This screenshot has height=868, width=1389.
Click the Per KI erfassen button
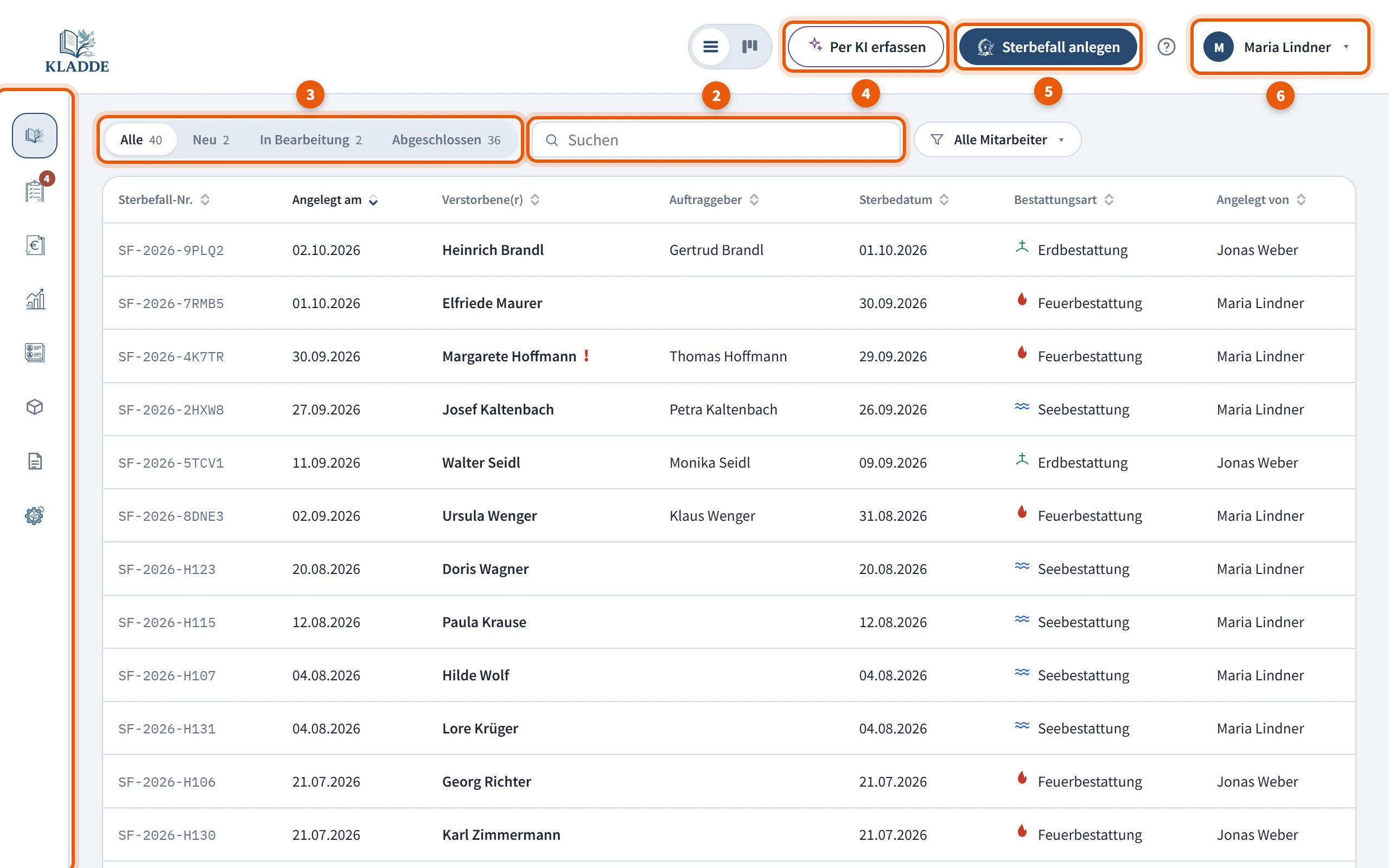click(x=865, y=47)
